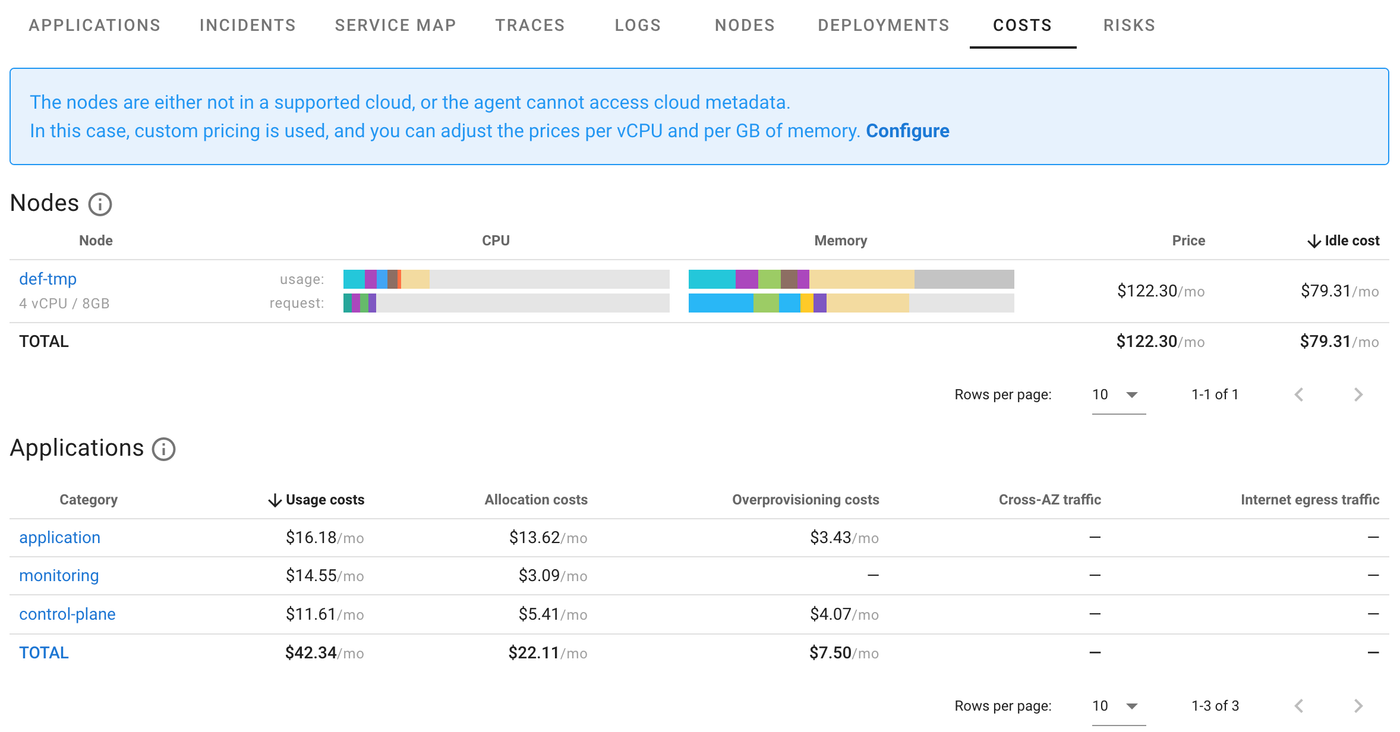Open rows per page selector for Applications table
Viewport: 1400px width, 732px height.
(1118, 705)
